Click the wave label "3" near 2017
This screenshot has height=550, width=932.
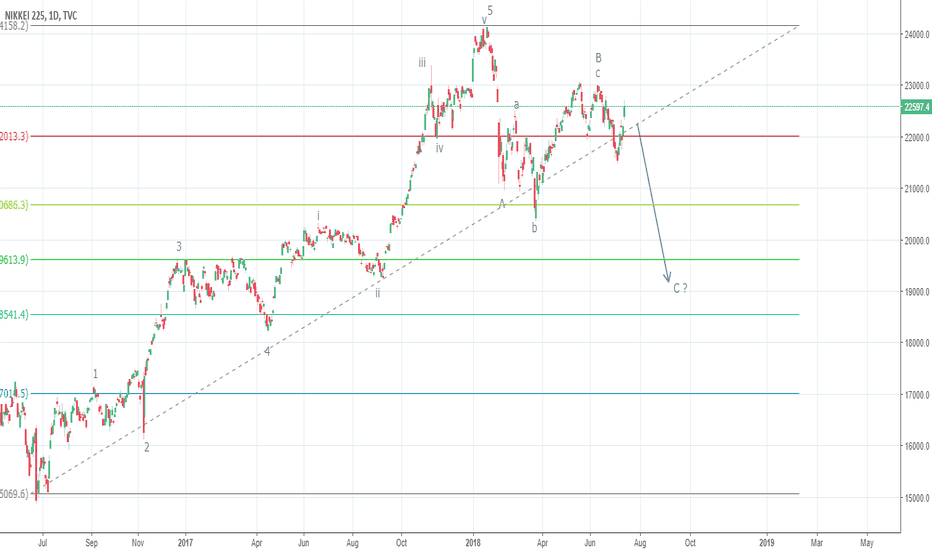pos(179,247)
